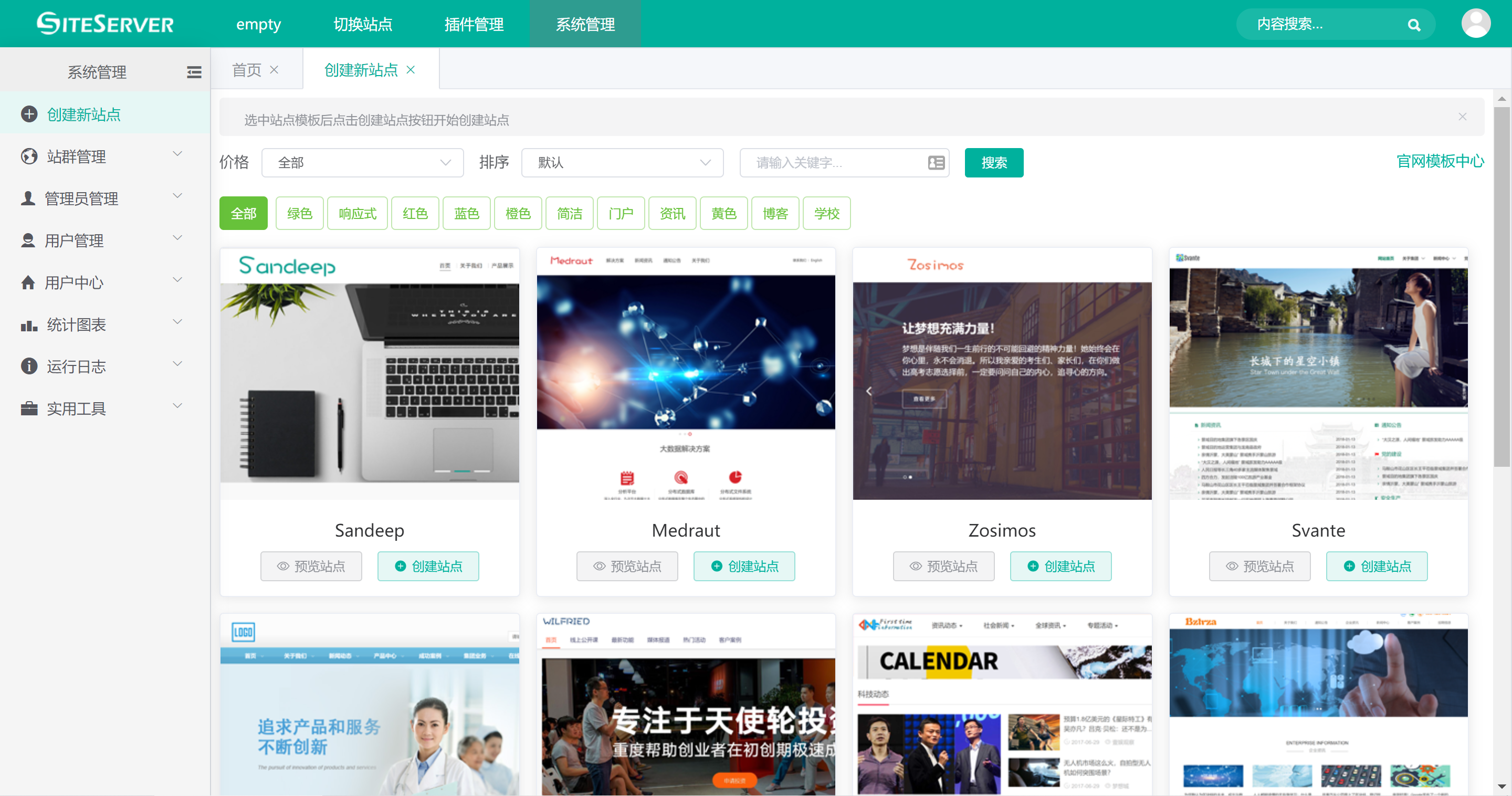
Task: Enable the 学校 template category filter
Action: [x=826, y=213]
